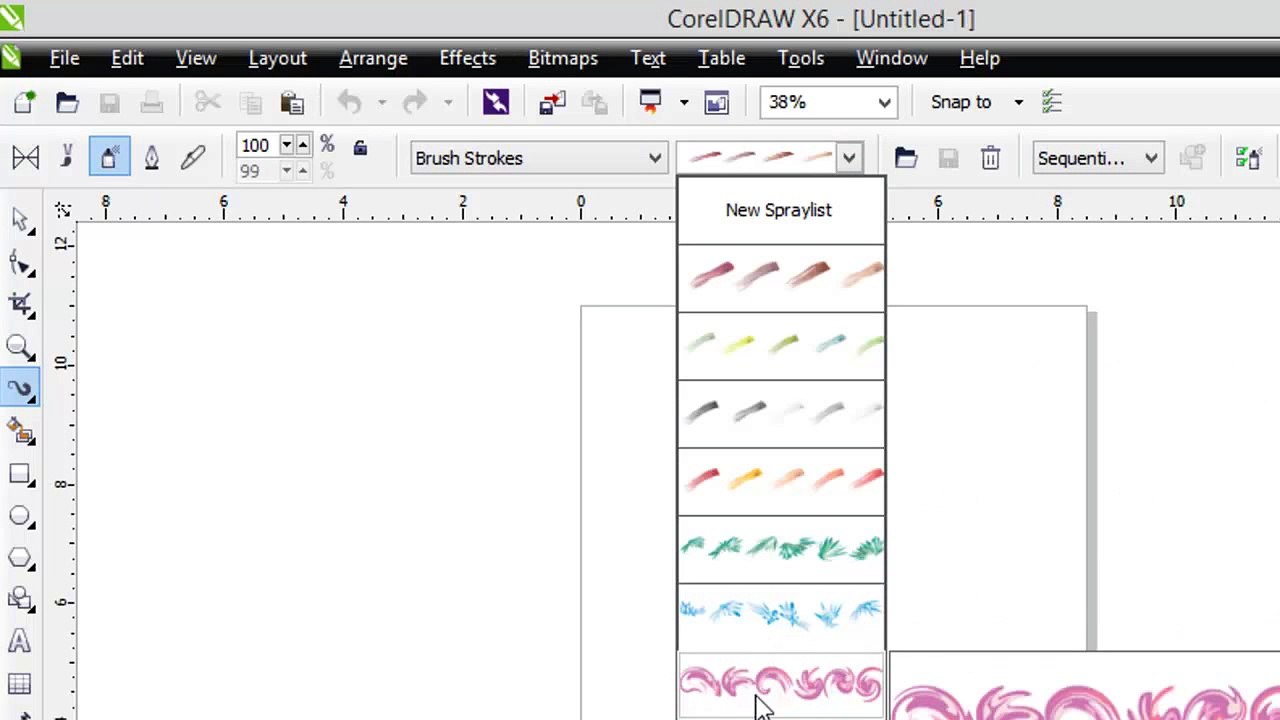Increase spray object size with up arrow
Screen dimensions: 1280x720
click(302, 145)
